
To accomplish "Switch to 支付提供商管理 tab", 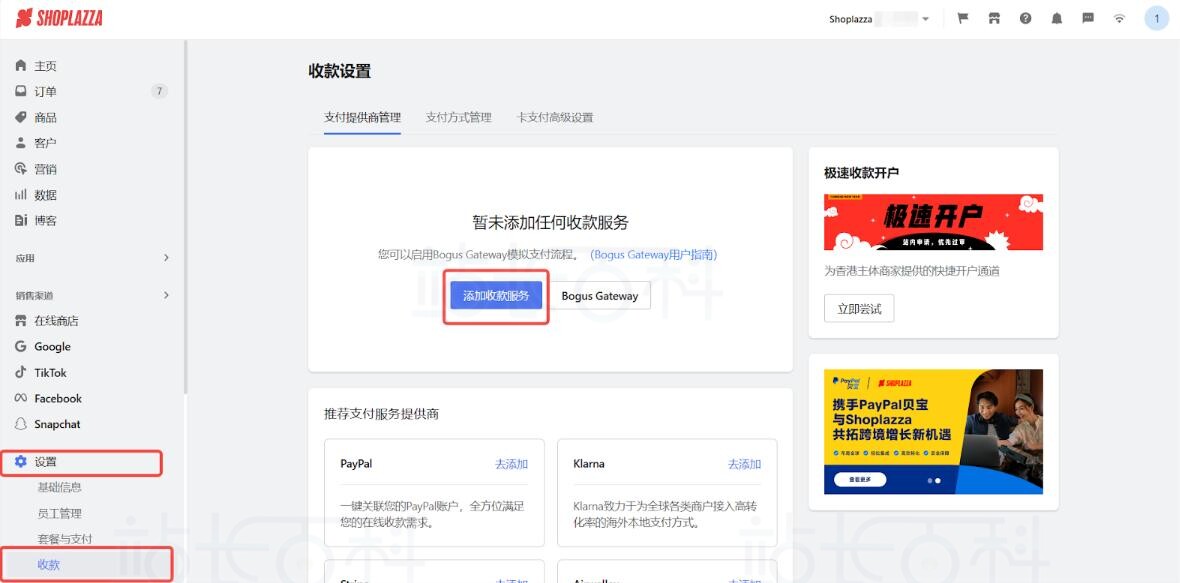I will click(362, 117).
